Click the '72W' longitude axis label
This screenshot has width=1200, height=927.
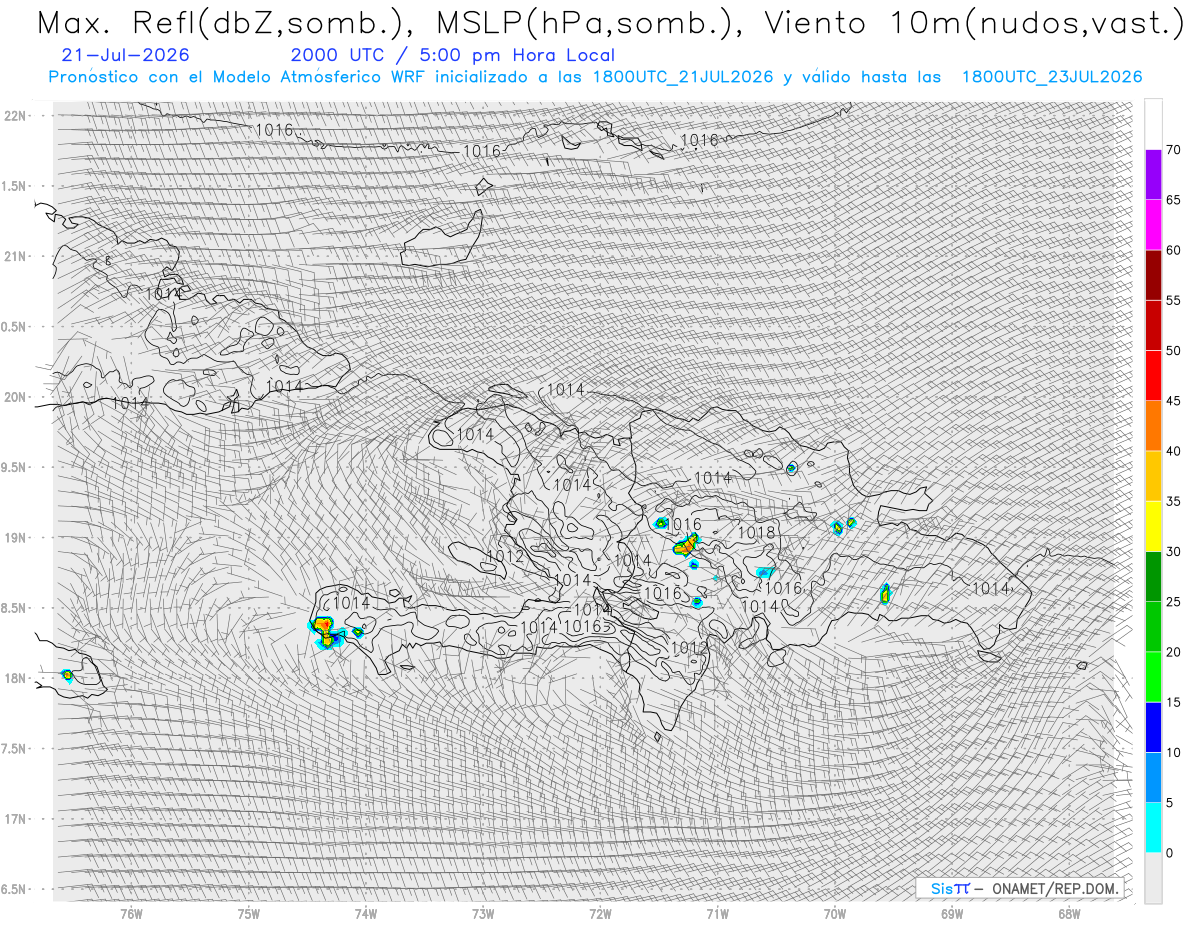pyautogui.click(x=600, y=914)
